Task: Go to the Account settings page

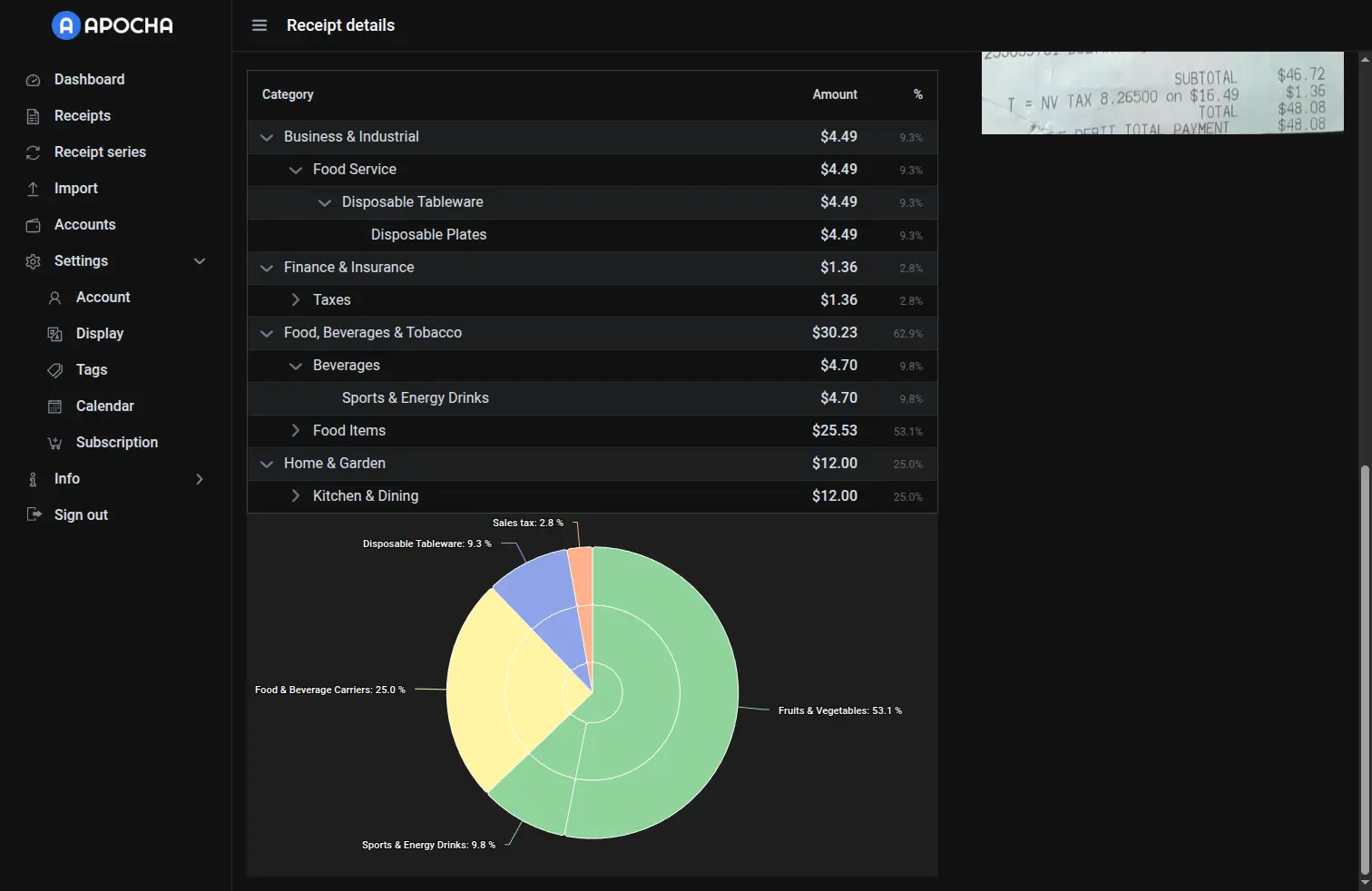Action: pos(103,297)
